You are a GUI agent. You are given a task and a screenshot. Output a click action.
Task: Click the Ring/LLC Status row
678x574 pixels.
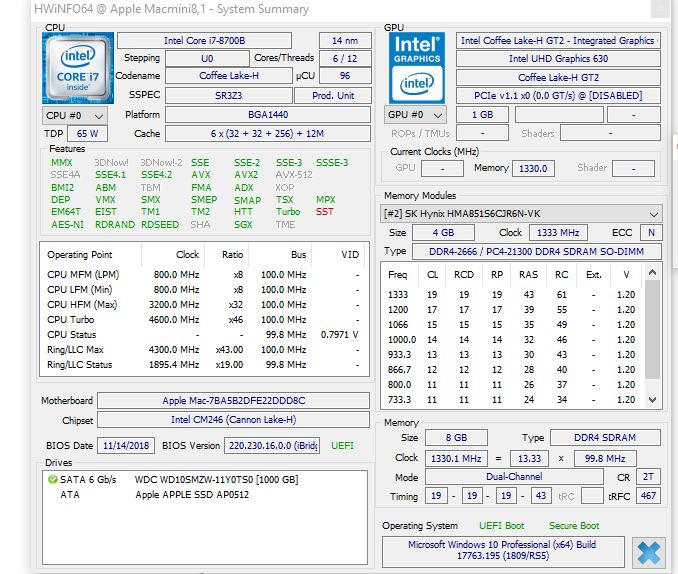click(x=203, y=365)
